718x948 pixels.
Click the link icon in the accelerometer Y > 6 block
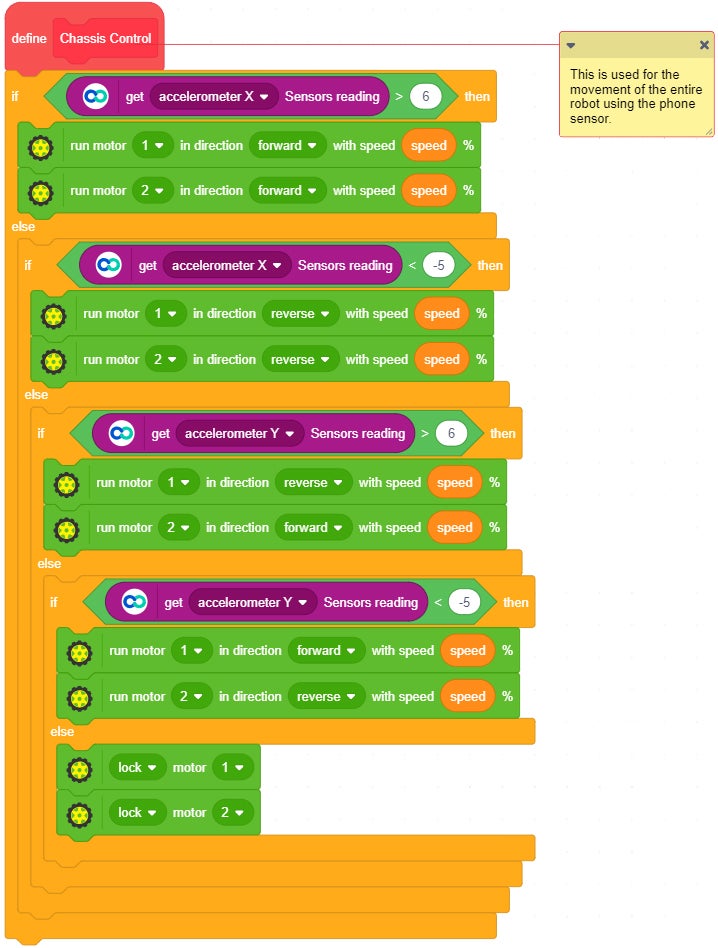pyautogui.click(x=122, y=434)
